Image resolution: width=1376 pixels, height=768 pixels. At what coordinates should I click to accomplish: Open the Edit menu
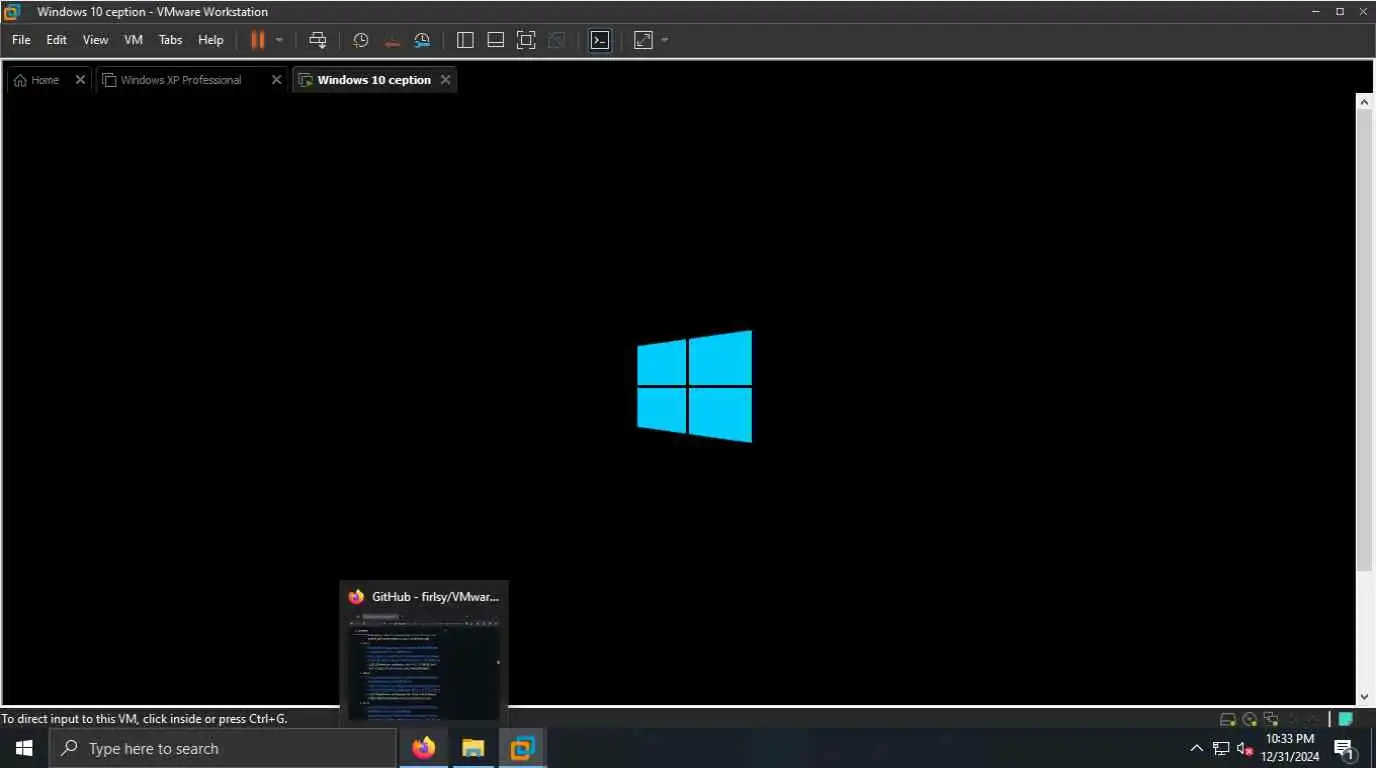(x=56, y=40)
